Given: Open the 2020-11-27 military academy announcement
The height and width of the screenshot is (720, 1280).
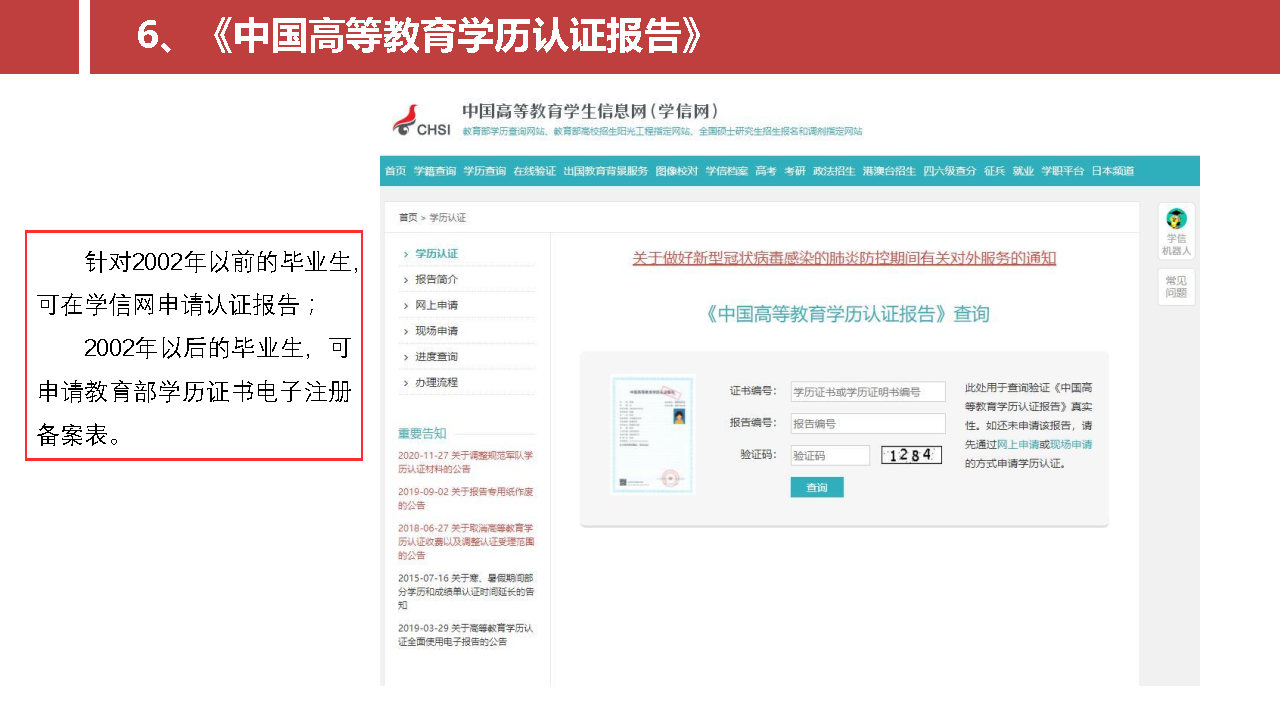Looking at the screenshot, I should coord(465,461).
